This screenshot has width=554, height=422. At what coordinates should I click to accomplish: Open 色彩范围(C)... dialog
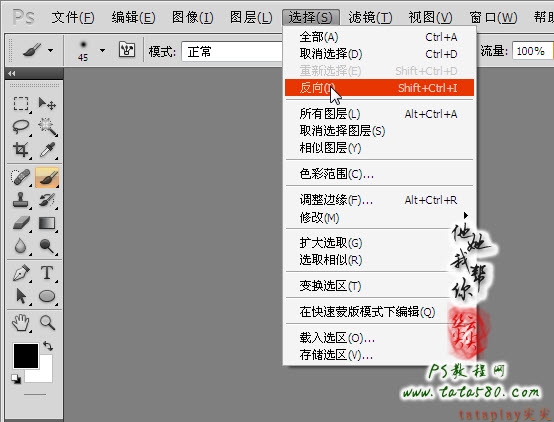coord(379,174)
